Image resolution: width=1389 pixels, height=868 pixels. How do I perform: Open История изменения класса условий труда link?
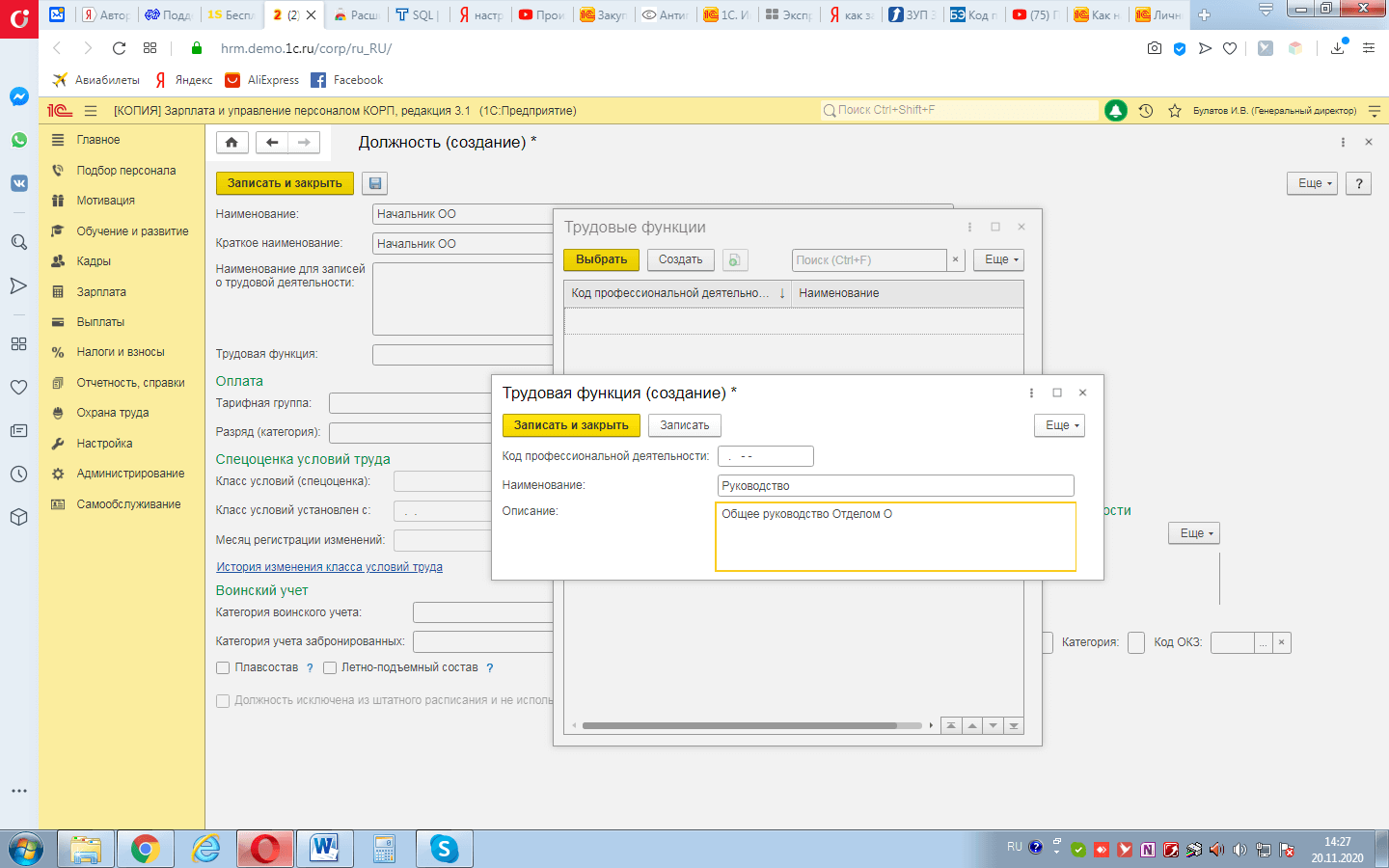[329, 567]
